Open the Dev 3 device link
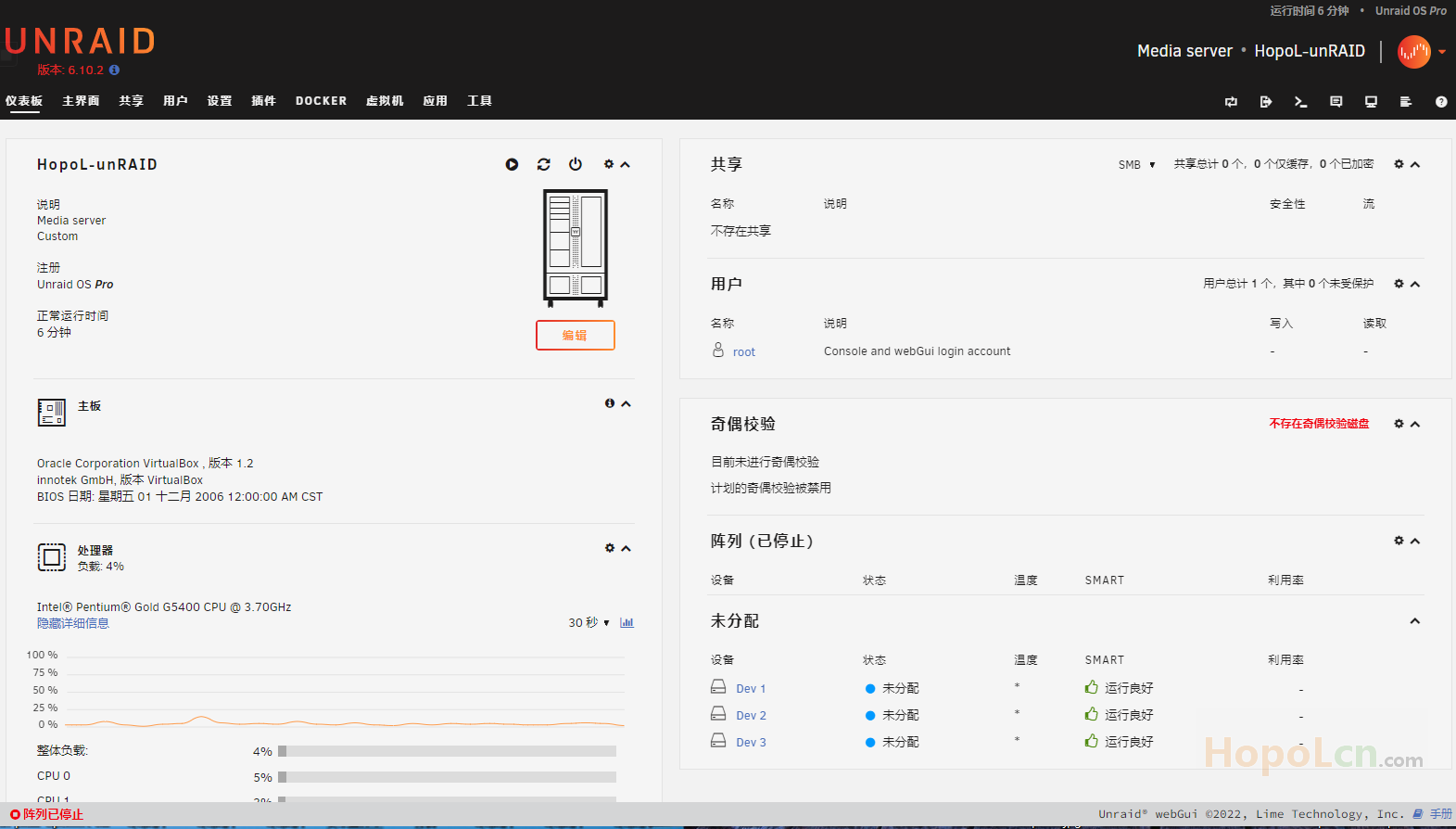The image size is (1456, 829). 751,743
